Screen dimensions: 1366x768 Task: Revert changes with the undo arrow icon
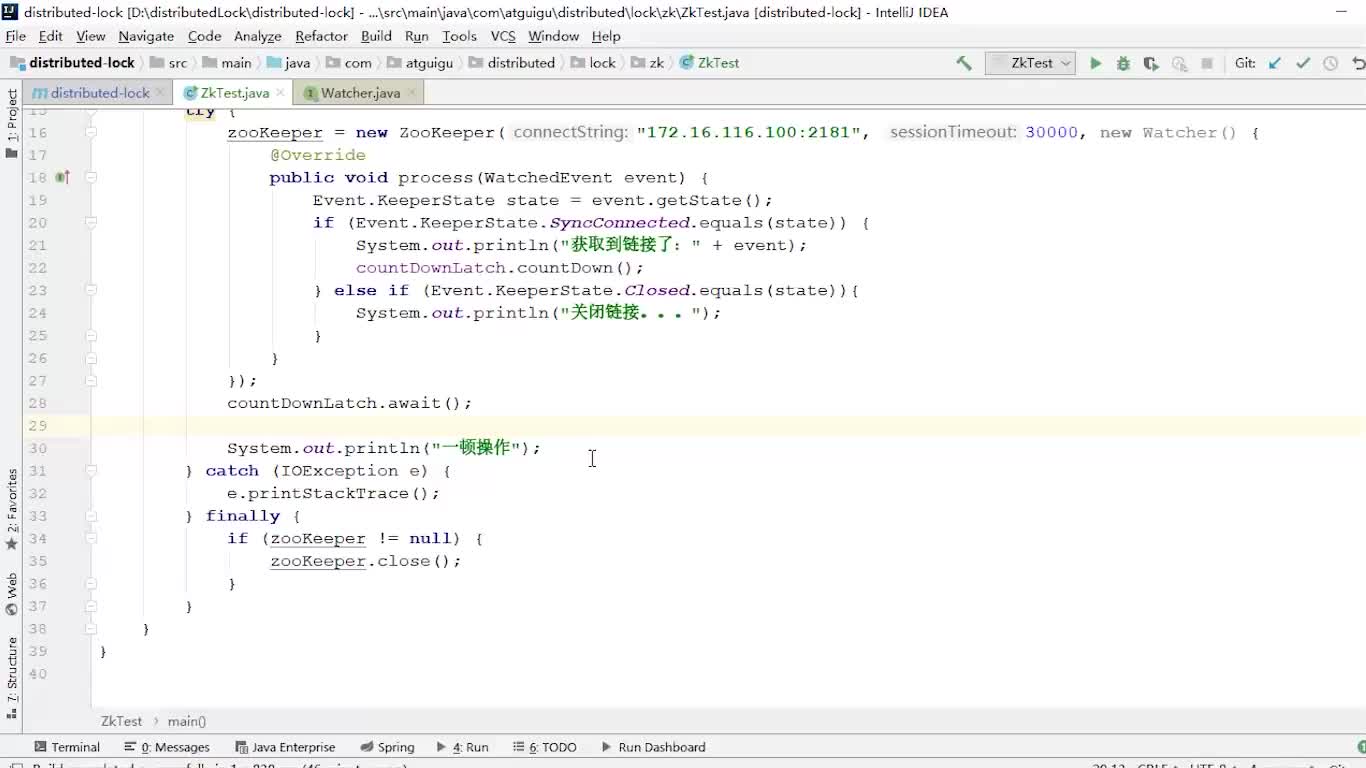click(1358, 63)
